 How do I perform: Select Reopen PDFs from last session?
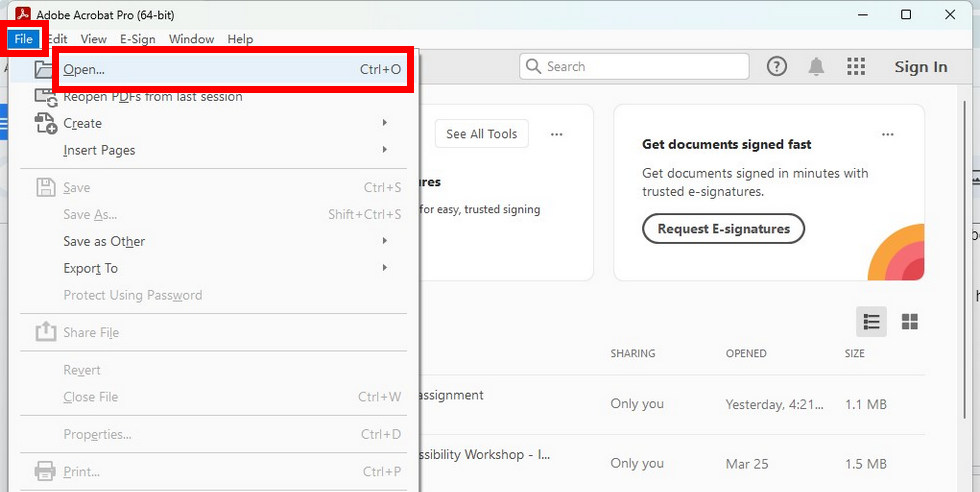[212, 97]
